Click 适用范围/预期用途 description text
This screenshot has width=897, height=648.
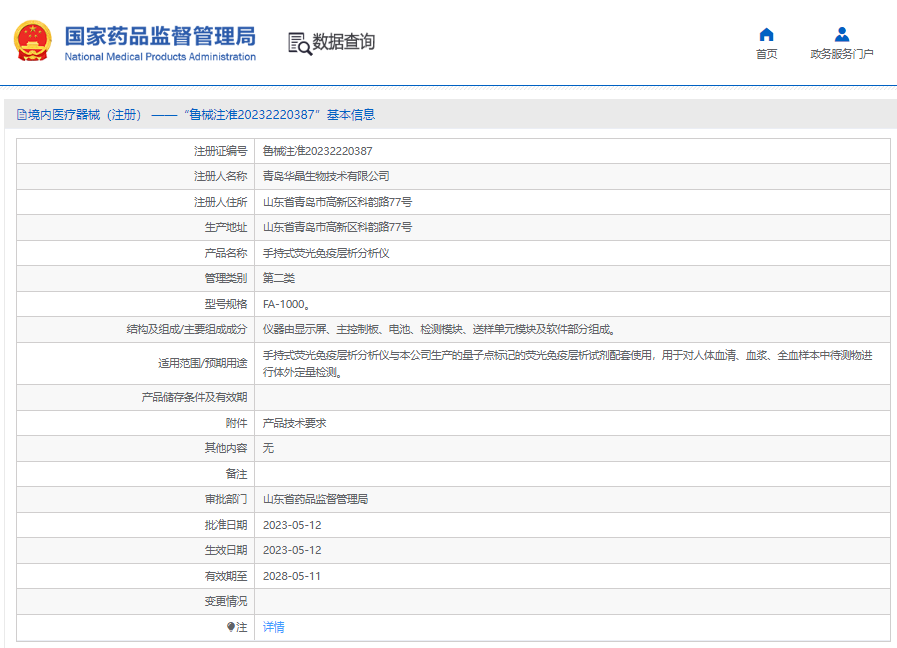coord(567,364)
